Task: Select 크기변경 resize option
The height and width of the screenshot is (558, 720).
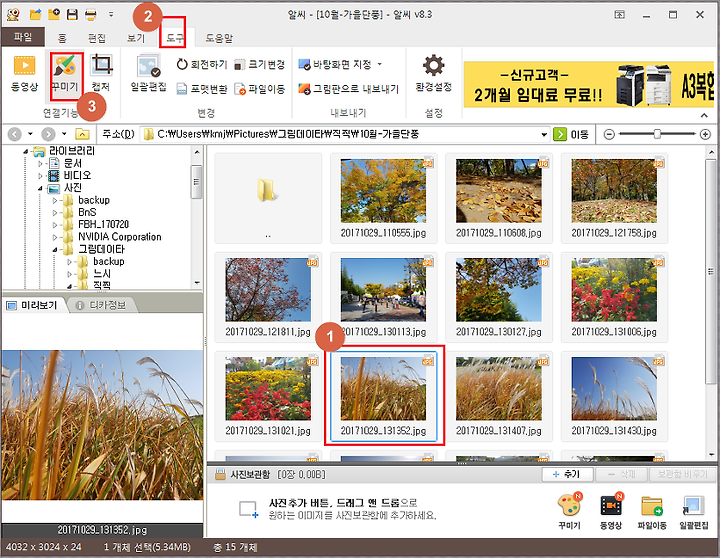Action: click(x=259, y=64)
